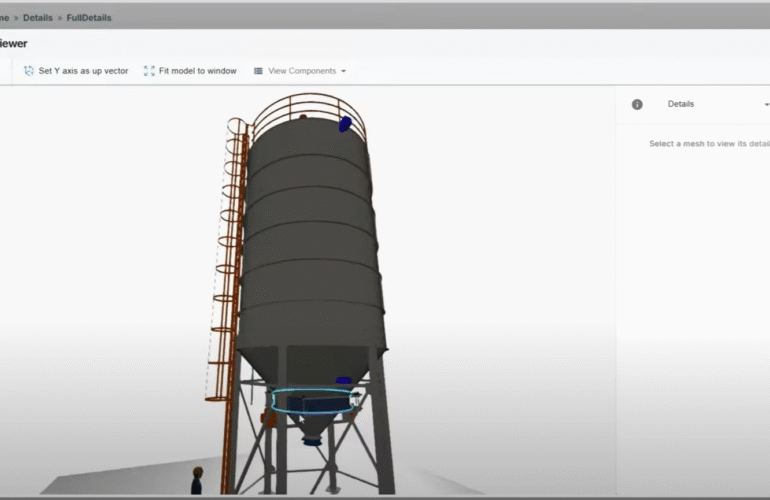Select the human figure at the silo base

click(x=197, y=479)
